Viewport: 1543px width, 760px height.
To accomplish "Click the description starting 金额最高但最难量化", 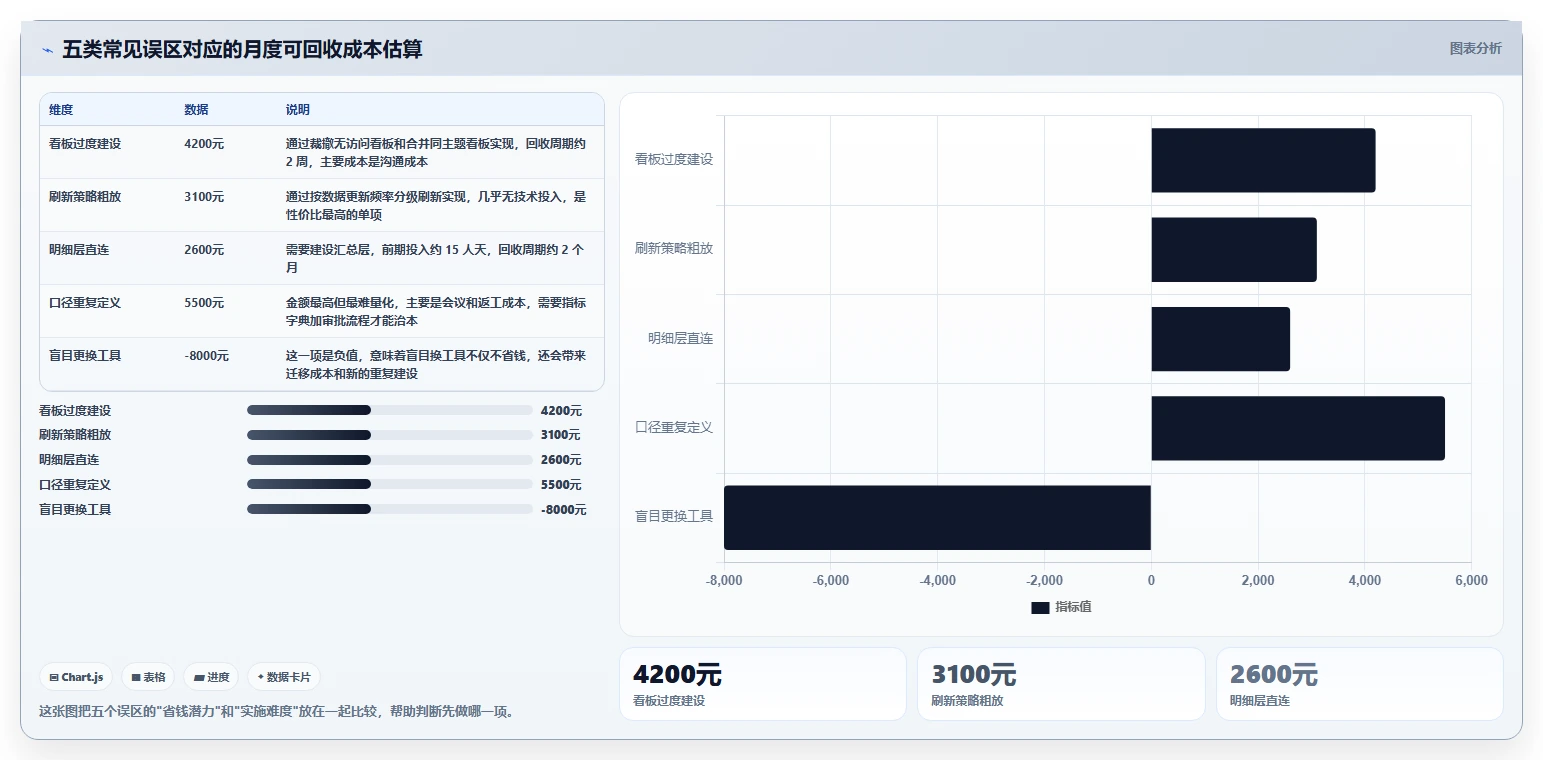I will click(436, 312).
